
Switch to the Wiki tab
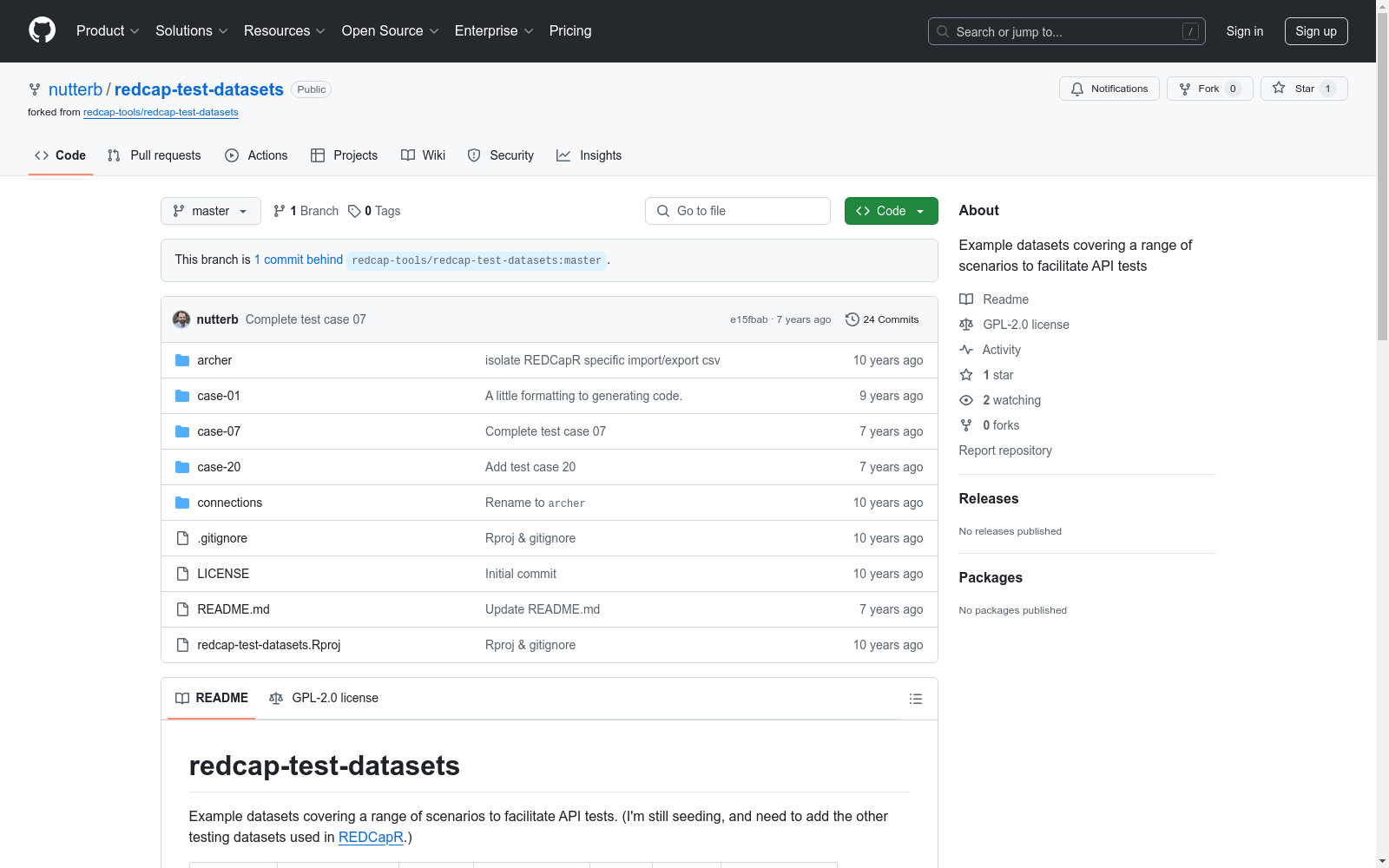[x=424, y=155]
